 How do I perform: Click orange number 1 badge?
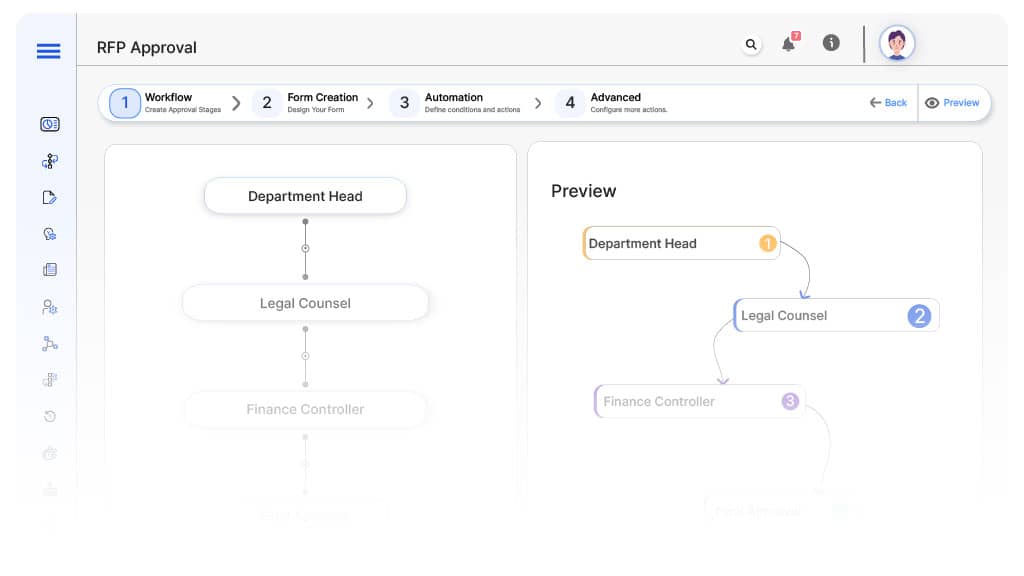click(768, 244)
